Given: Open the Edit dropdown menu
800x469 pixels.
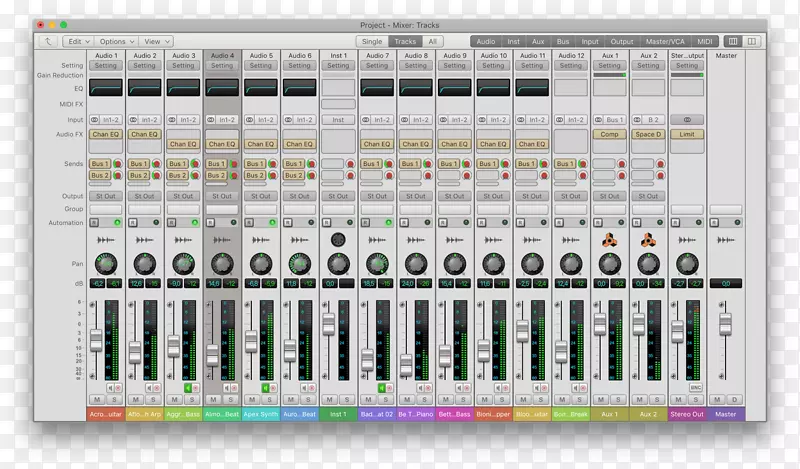Looking at the screenshot, I should [78, 41].
